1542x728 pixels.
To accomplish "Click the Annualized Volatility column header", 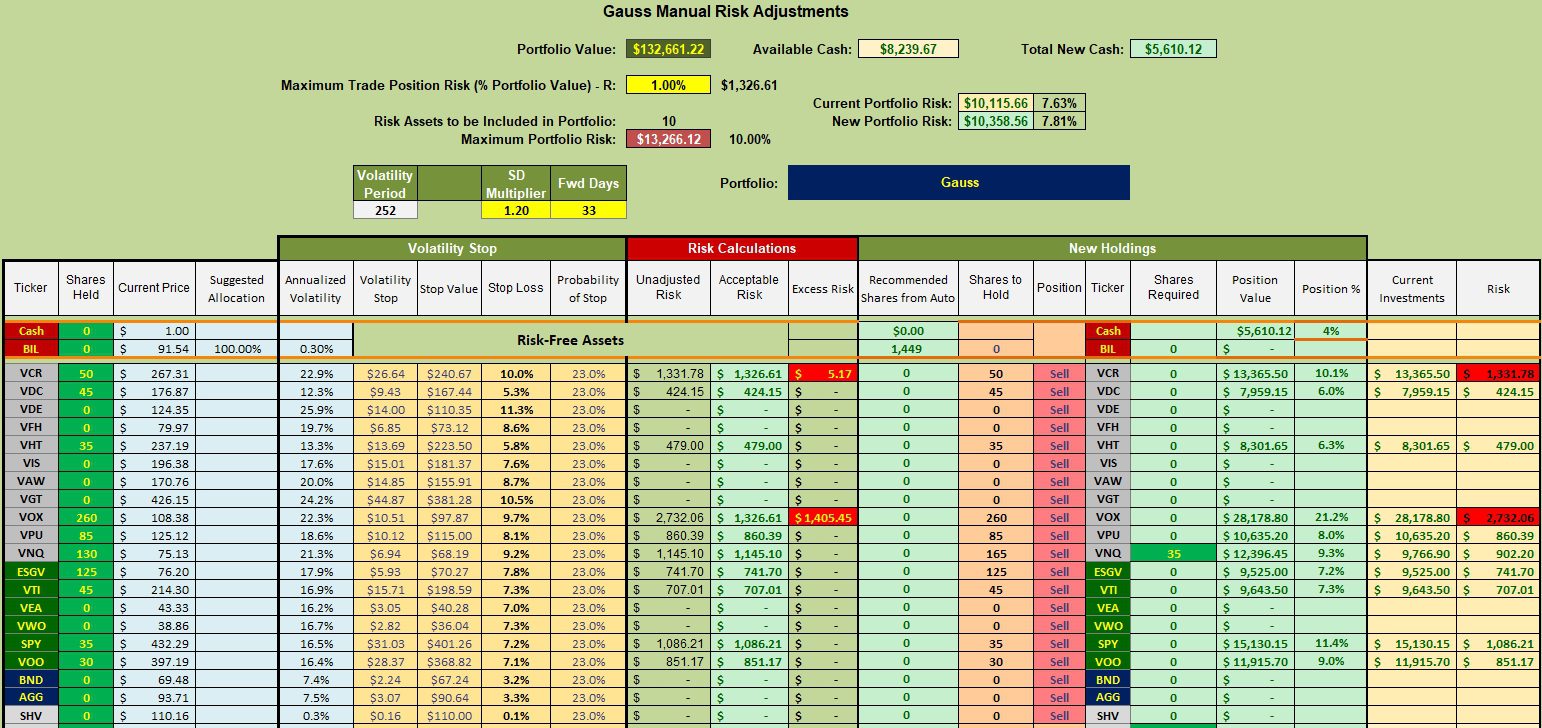I will pyautogui.click(x=315, y=288).
